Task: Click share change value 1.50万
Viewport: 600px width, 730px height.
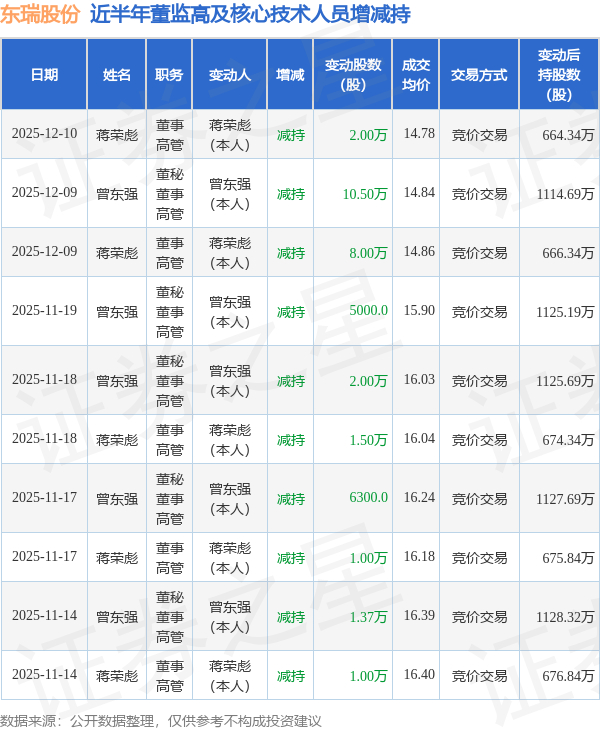Action: pyautogui.click(x=368, y=440)
